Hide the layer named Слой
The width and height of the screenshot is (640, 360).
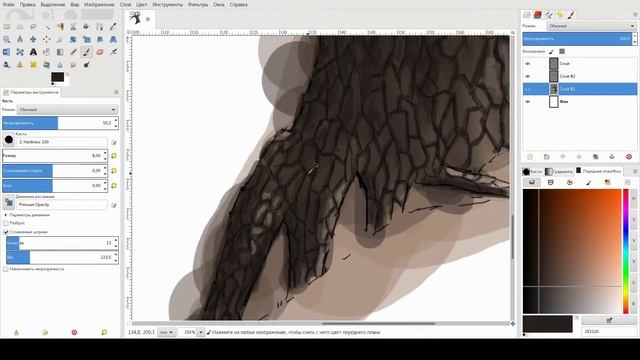[527, 64]
